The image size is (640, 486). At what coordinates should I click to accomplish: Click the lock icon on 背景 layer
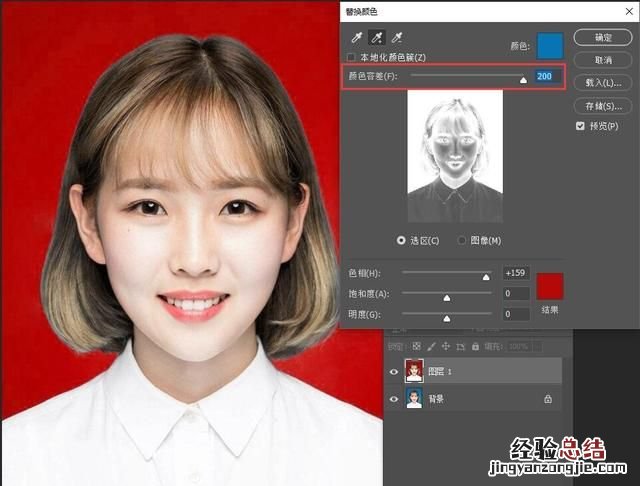click(548, 399)
